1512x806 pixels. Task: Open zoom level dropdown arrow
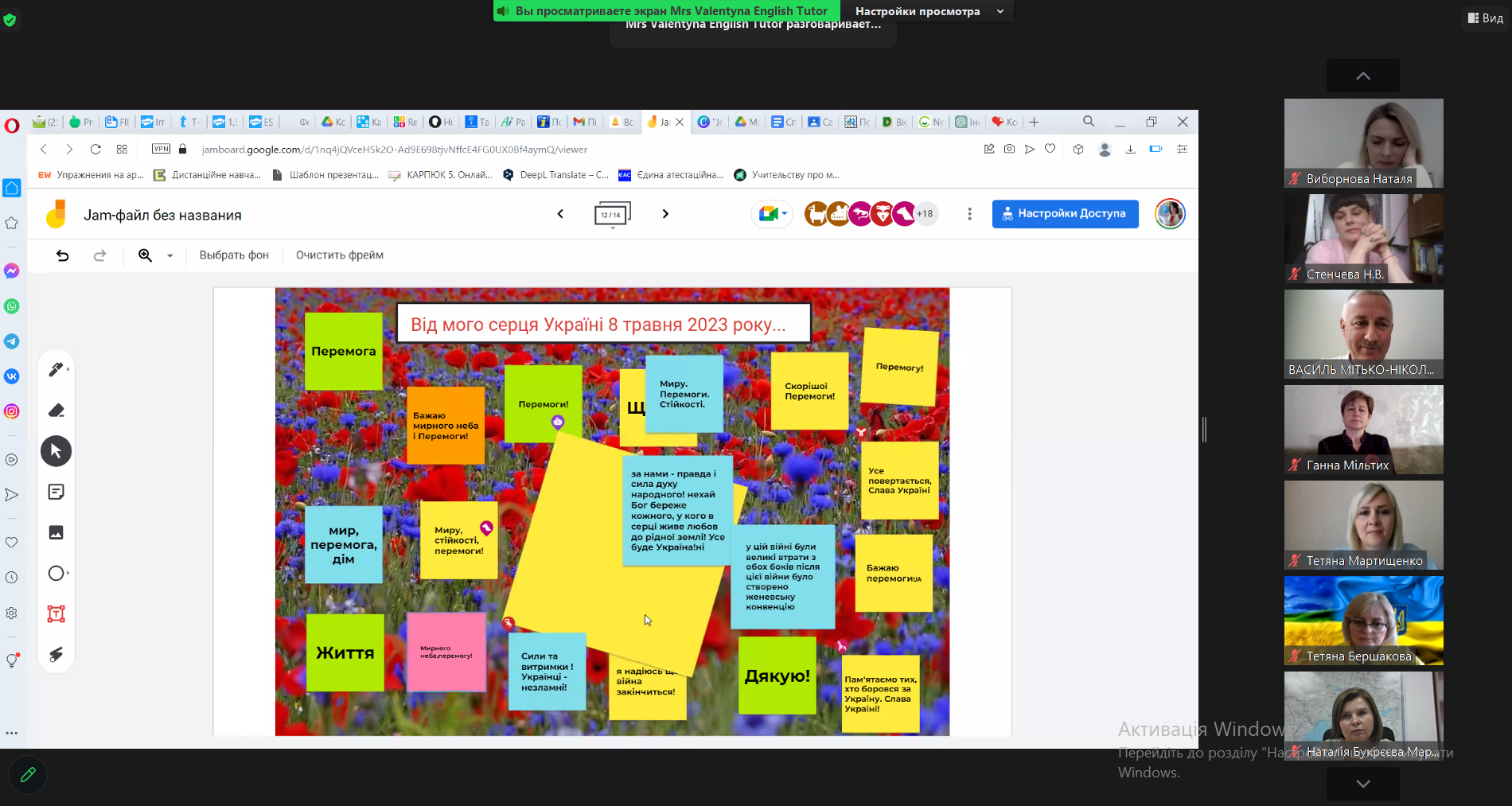[170, 255]
